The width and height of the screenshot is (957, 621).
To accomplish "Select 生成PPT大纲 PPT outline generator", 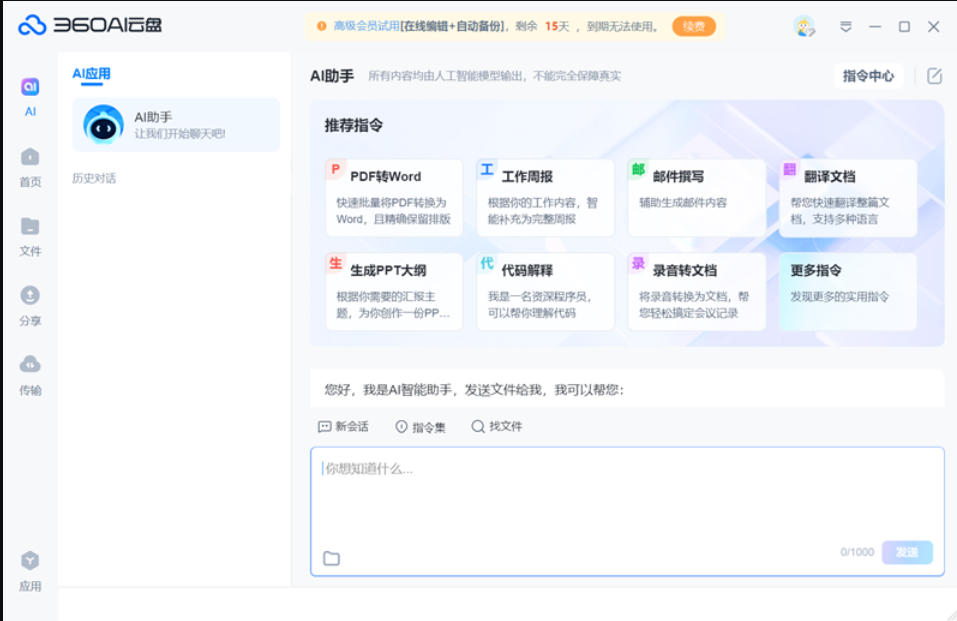I will pos(393,291).
